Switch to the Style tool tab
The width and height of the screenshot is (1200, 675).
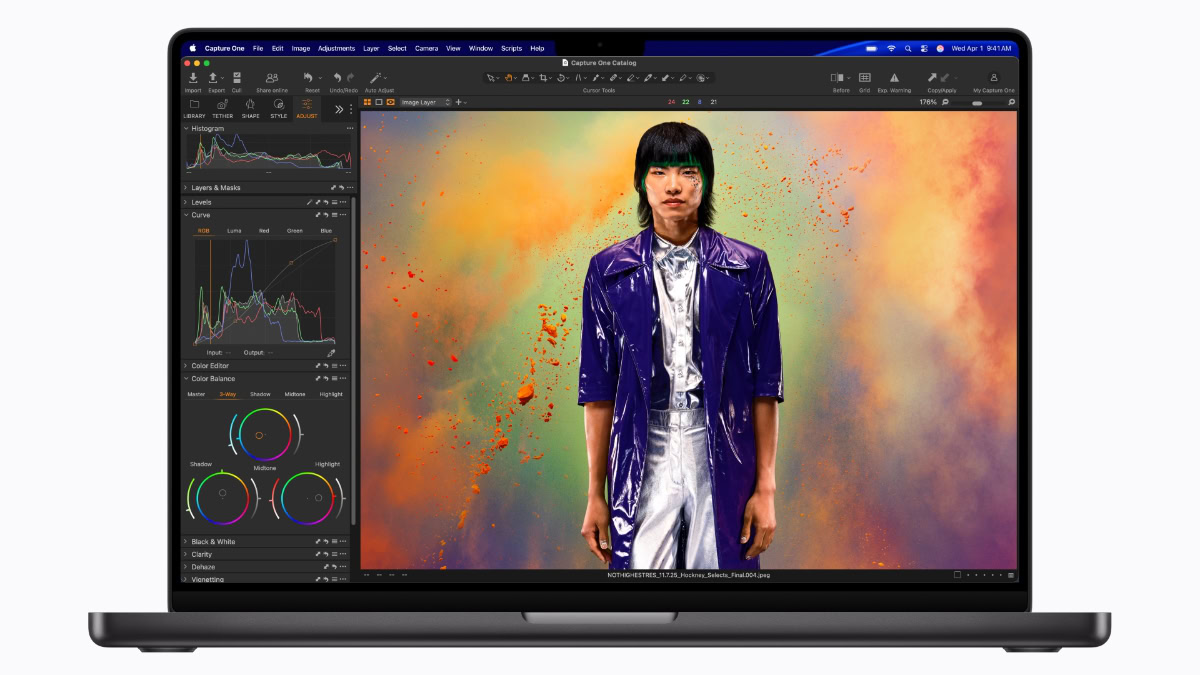tap(280, 105)
